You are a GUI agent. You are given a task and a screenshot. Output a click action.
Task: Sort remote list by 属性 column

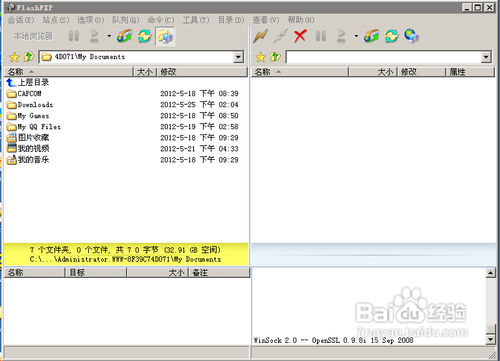[x=470, y=72]
